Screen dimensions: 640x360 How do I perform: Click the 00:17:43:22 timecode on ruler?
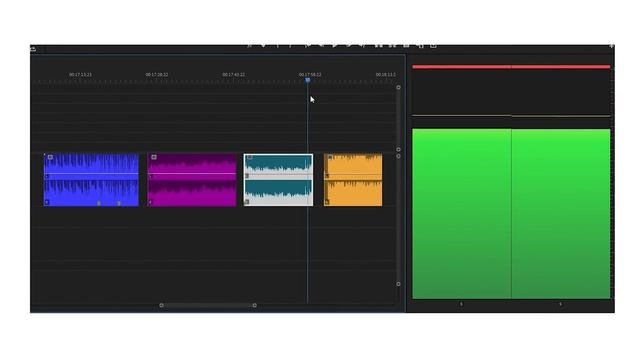point(233,75)
